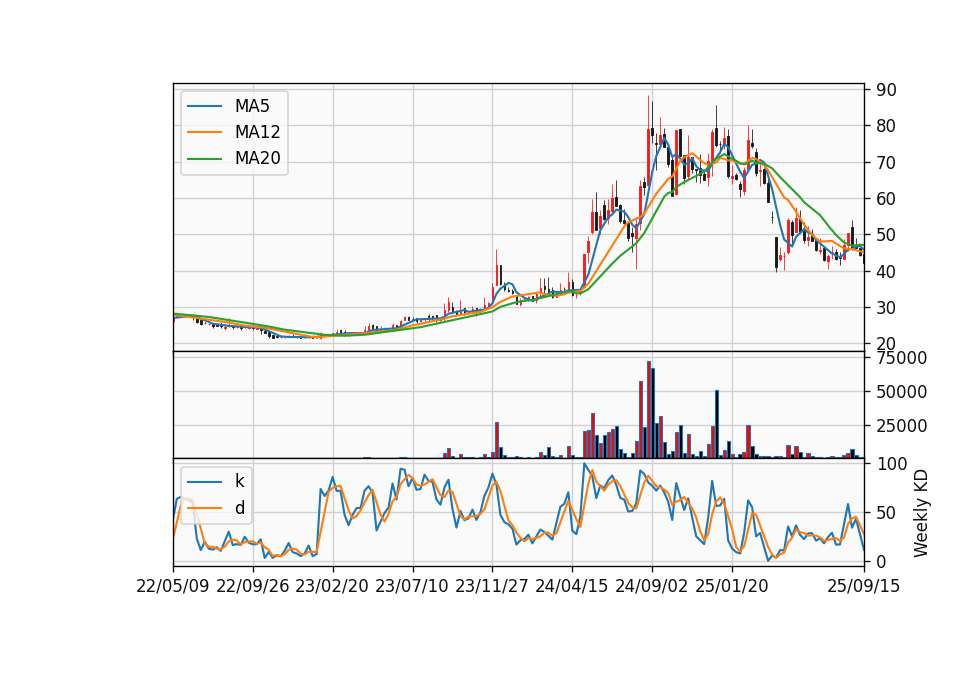Click the 60 price axis tick
The image size is (960, 690).
[x=886, y=199]
